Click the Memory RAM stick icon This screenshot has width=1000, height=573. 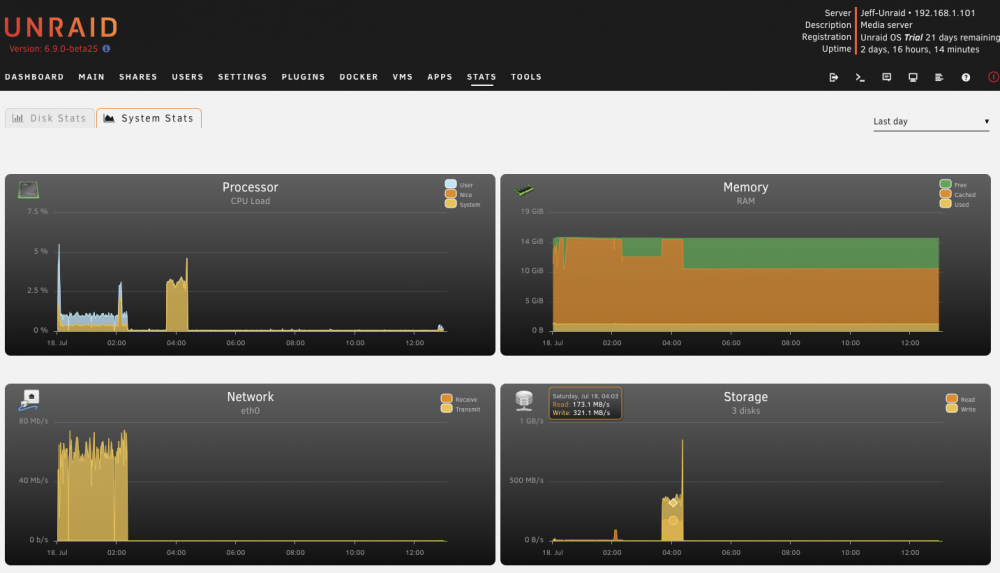pos(524,190)
